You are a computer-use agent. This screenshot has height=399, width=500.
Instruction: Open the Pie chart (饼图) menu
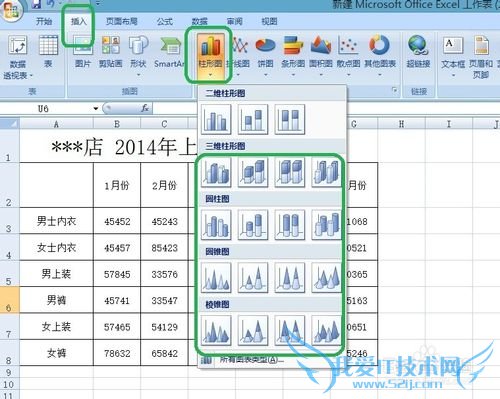pos(265,56)
